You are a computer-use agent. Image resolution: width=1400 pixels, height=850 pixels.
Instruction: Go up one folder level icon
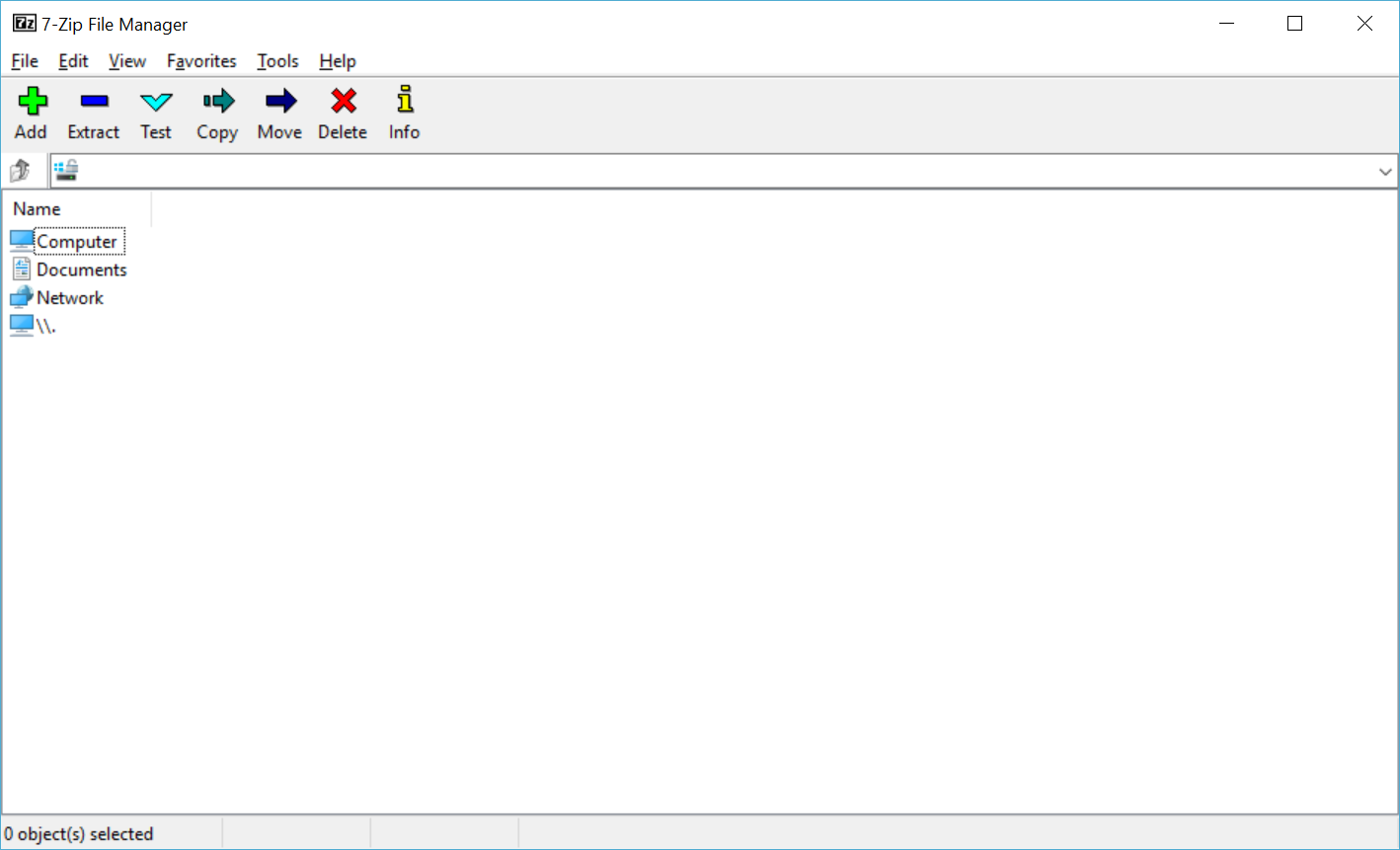coord(20,171)
